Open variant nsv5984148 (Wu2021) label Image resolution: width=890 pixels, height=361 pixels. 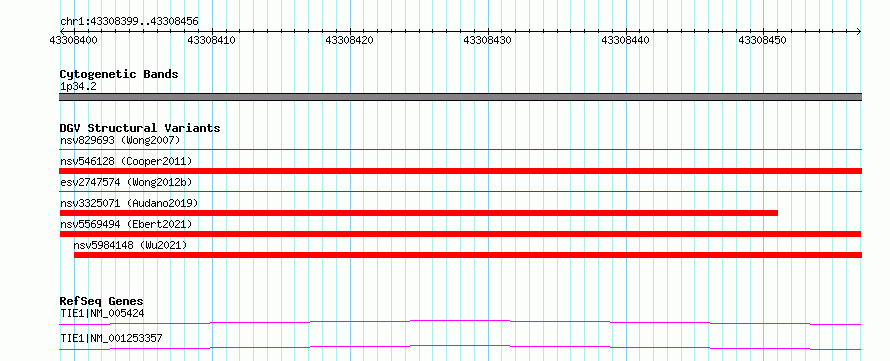pos(130,245)
